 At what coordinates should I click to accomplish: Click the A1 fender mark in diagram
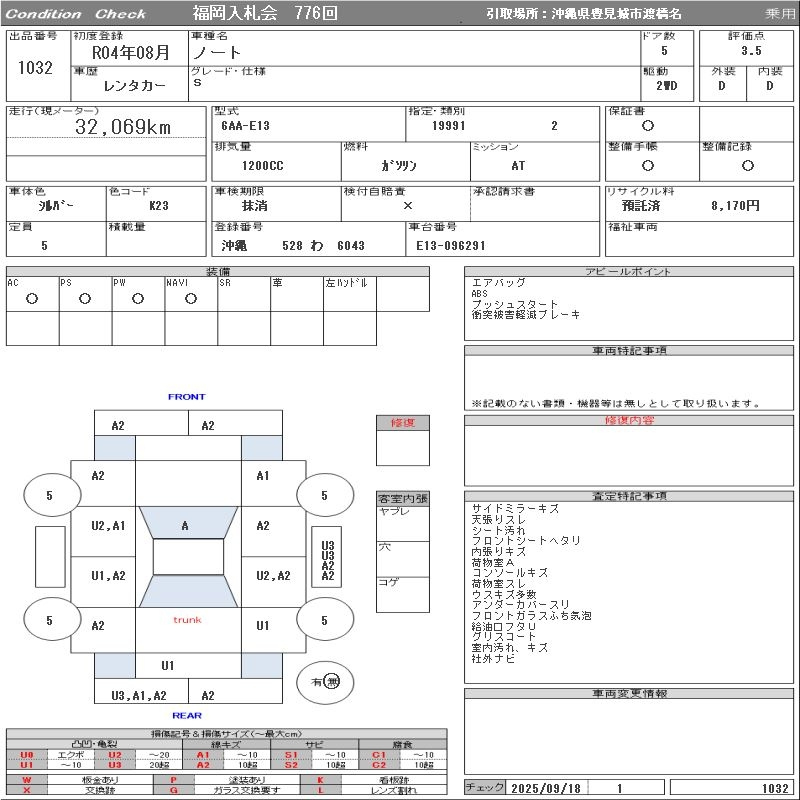coord(262,476)
